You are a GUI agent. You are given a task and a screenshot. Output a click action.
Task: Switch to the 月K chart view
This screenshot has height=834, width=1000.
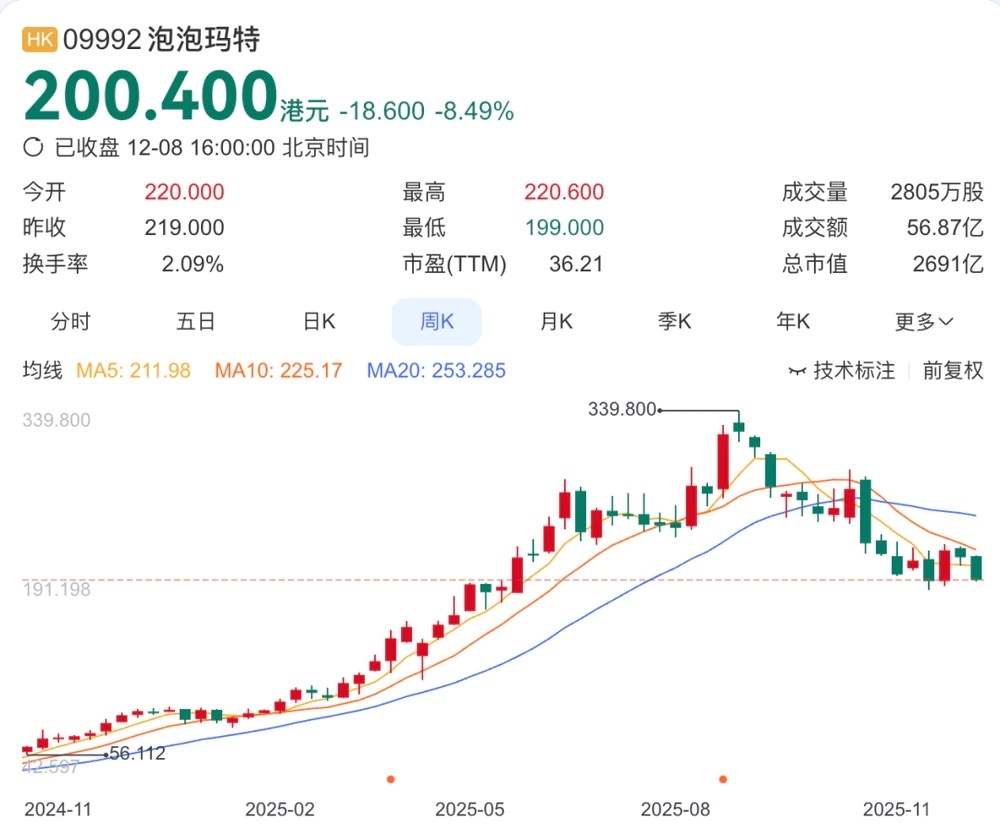pyautogui.click(x=555, y=322)
